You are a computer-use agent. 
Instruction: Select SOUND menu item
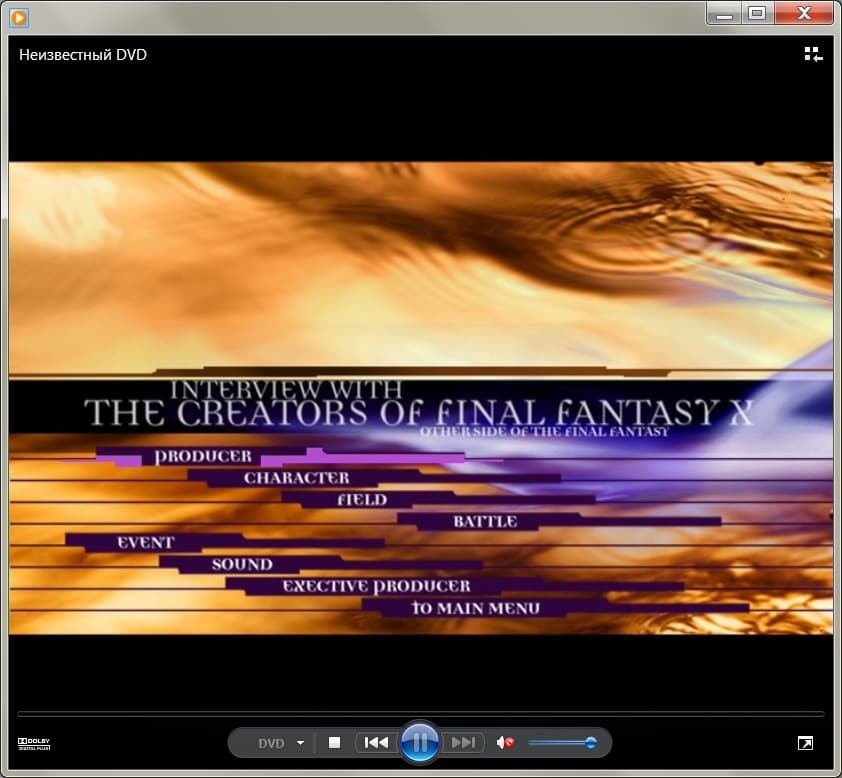242,564
